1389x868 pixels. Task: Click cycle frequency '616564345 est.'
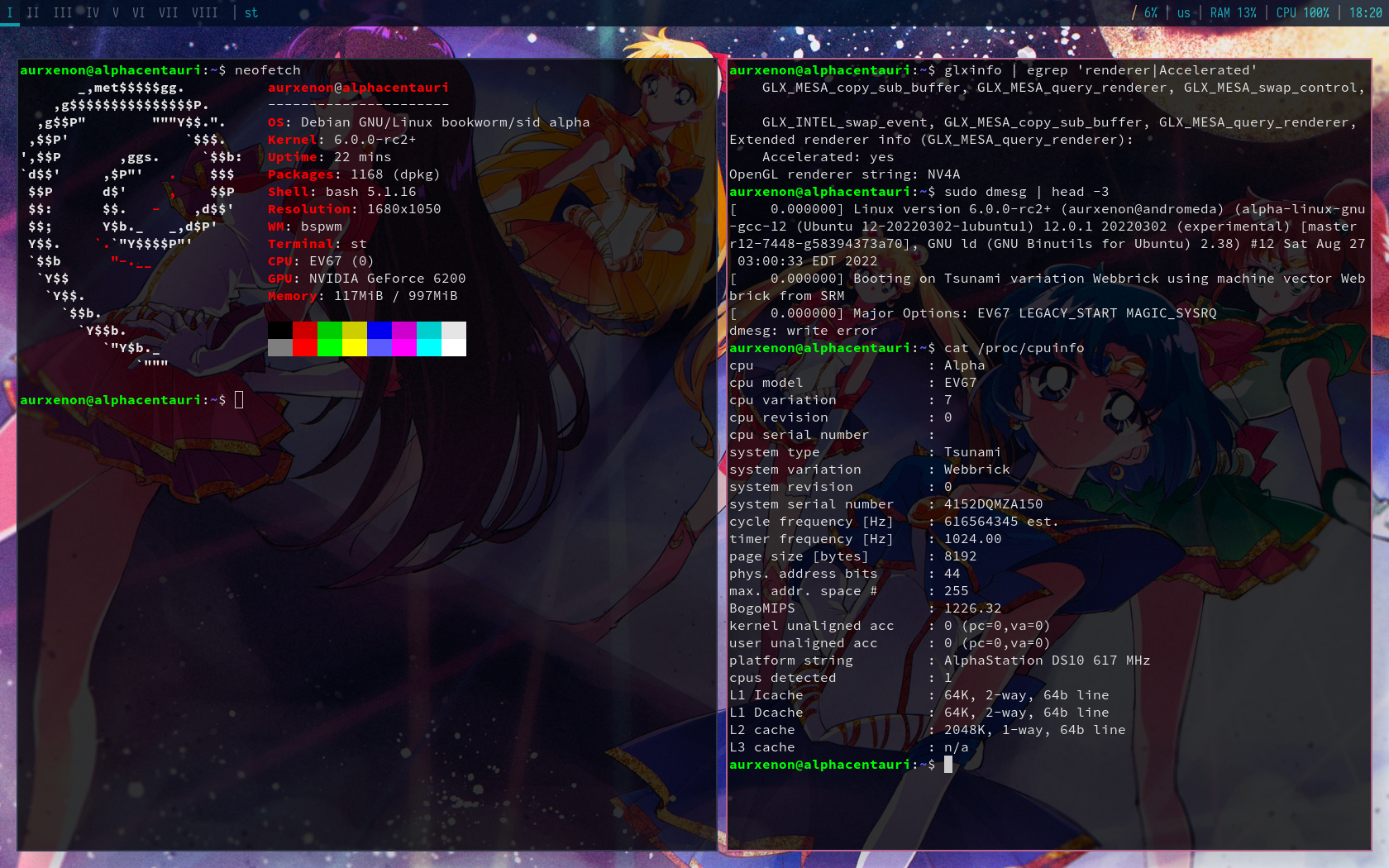[x=1002, y=522]
